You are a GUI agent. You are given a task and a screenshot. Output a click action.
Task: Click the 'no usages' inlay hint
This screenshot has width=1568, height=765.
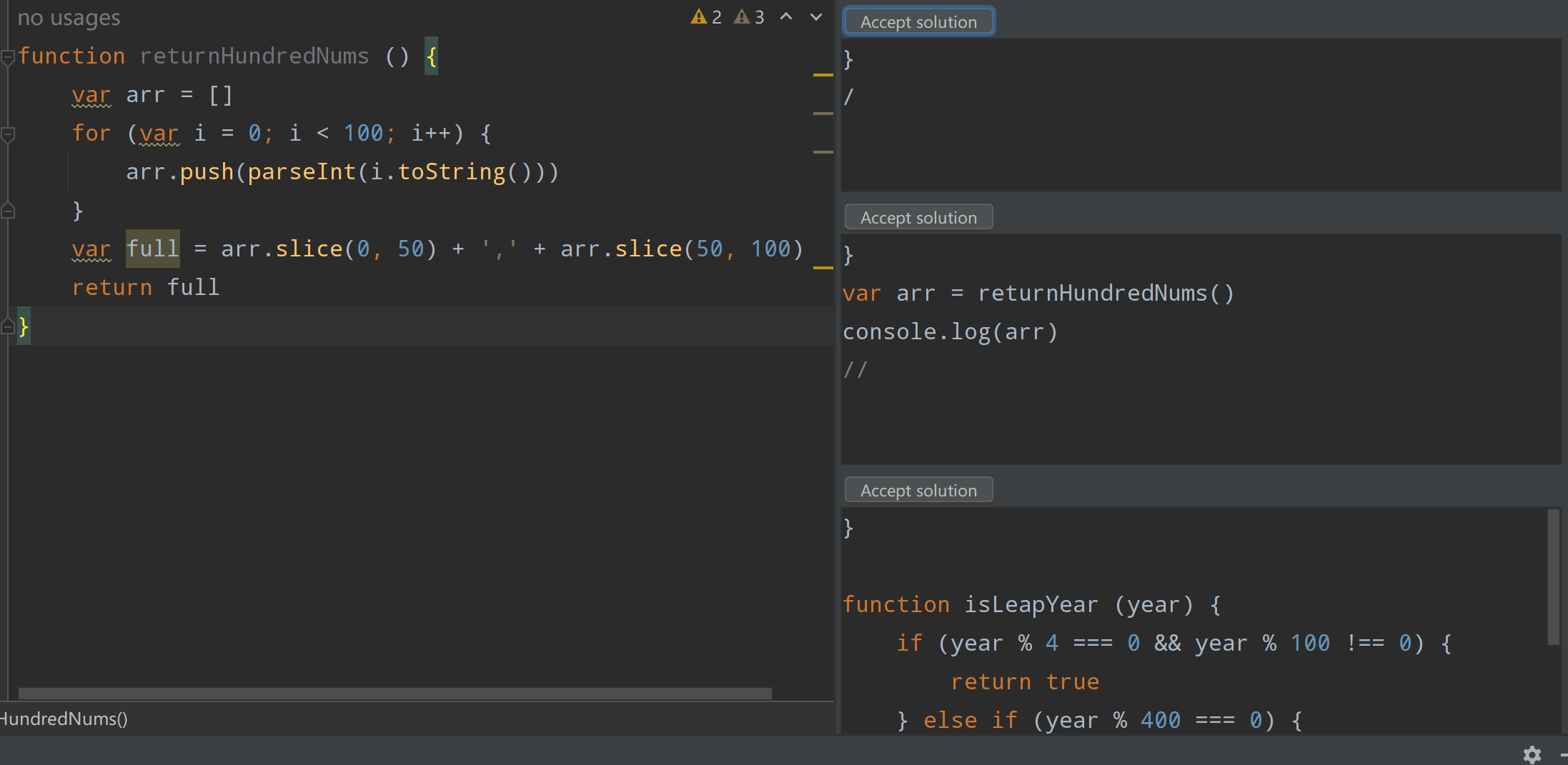tap(69, 17)
